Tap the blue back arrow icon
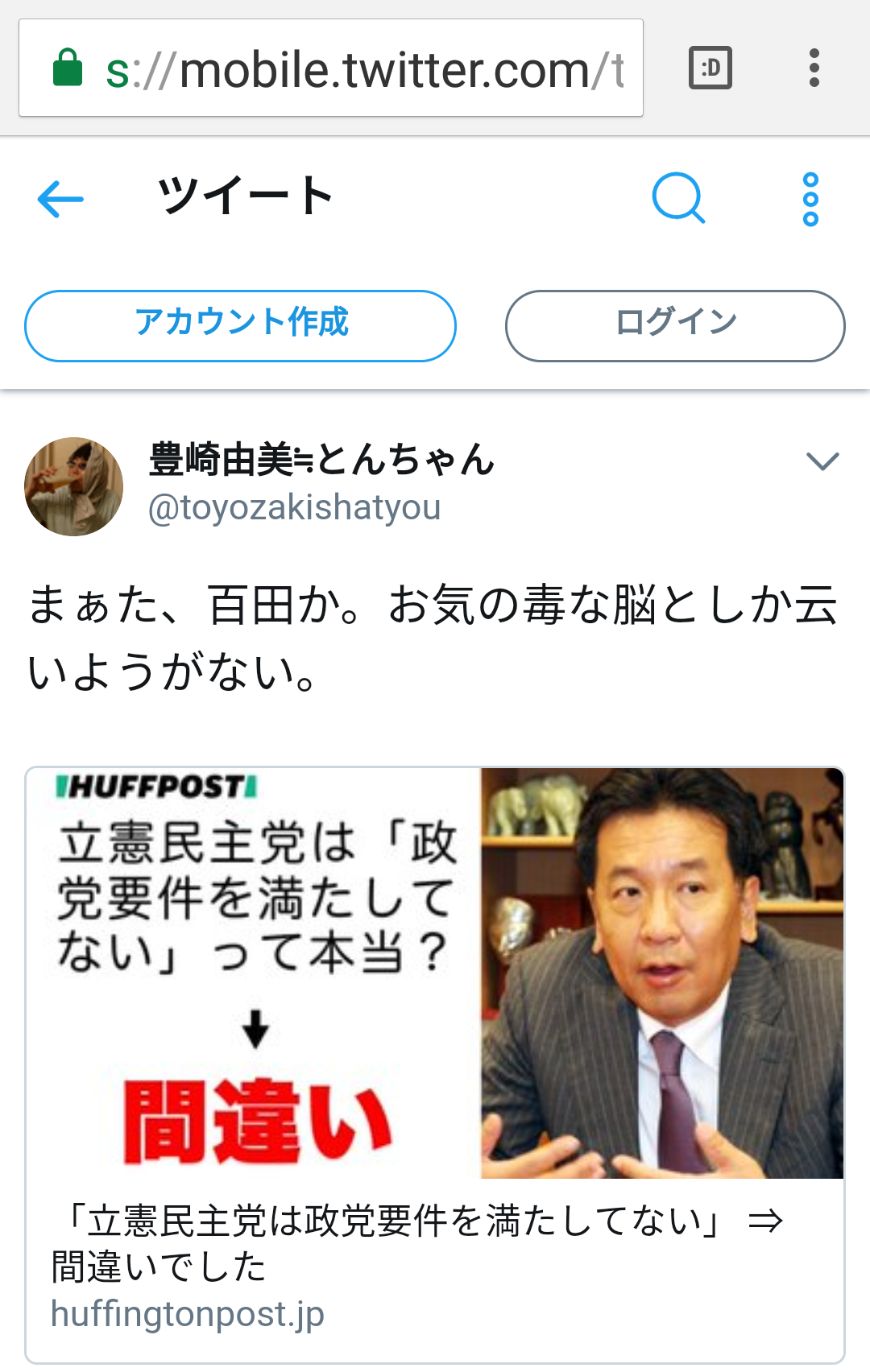870x1372 pixels. coord(60,199)
